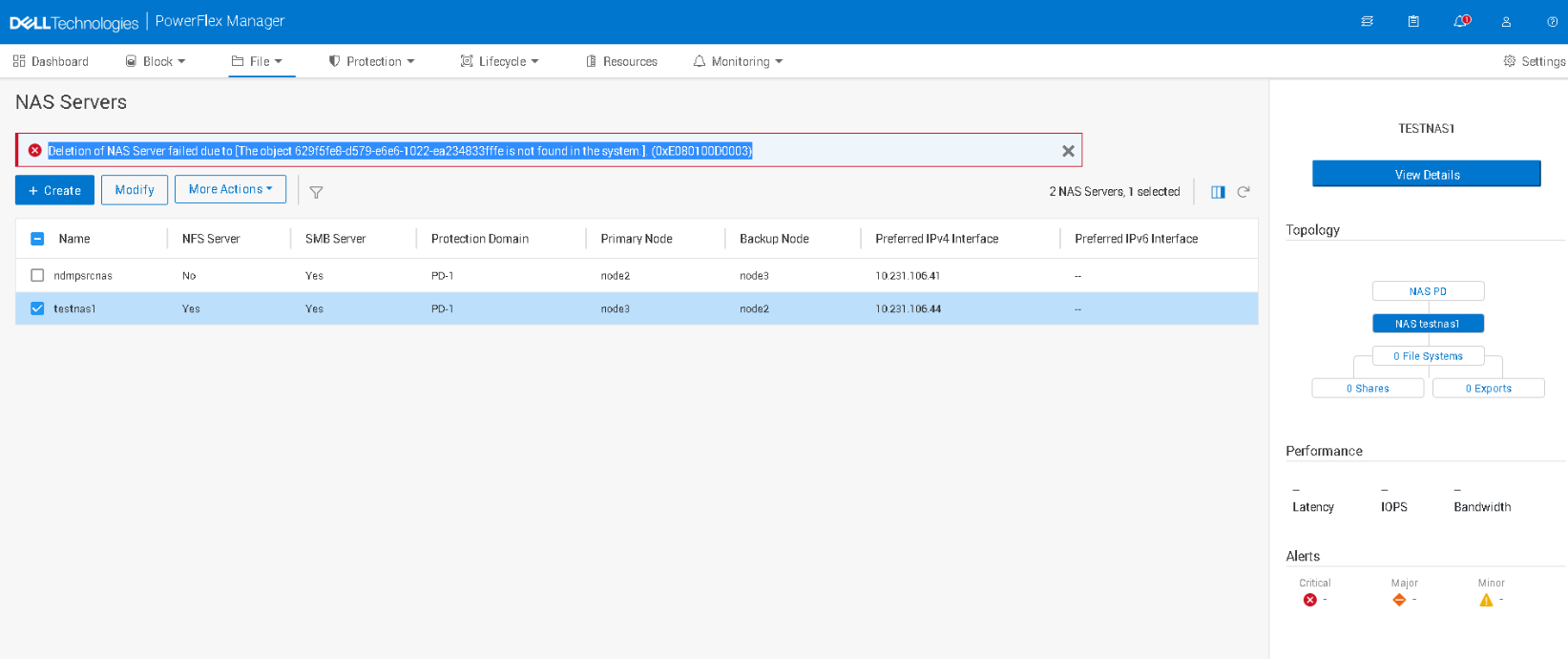
Task: Click the events list icon in header
Action: coord(1367,21)
